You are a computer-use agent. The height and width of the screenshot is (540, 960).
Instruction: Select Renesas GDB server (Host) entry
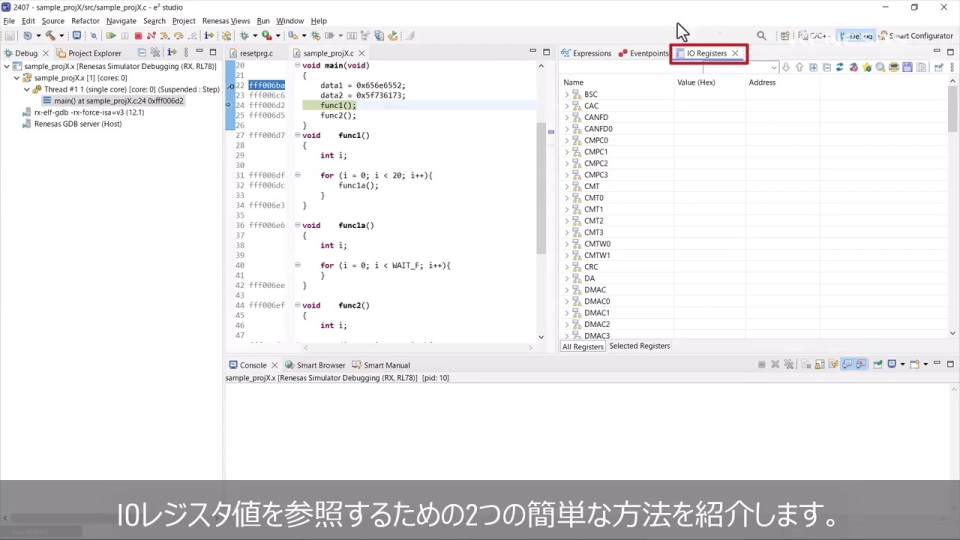point(72,124)
